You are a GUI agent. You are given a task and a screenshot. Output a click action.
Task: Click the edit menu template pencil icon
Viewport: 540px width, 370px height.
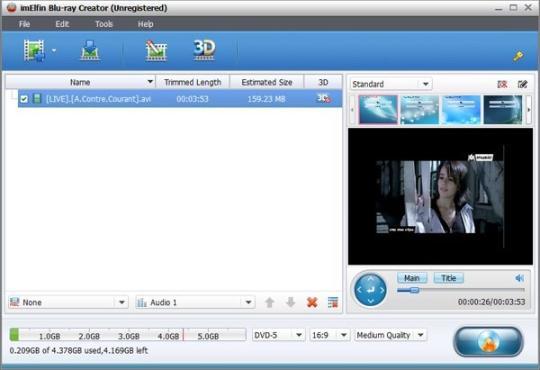[x=522, y=84]
